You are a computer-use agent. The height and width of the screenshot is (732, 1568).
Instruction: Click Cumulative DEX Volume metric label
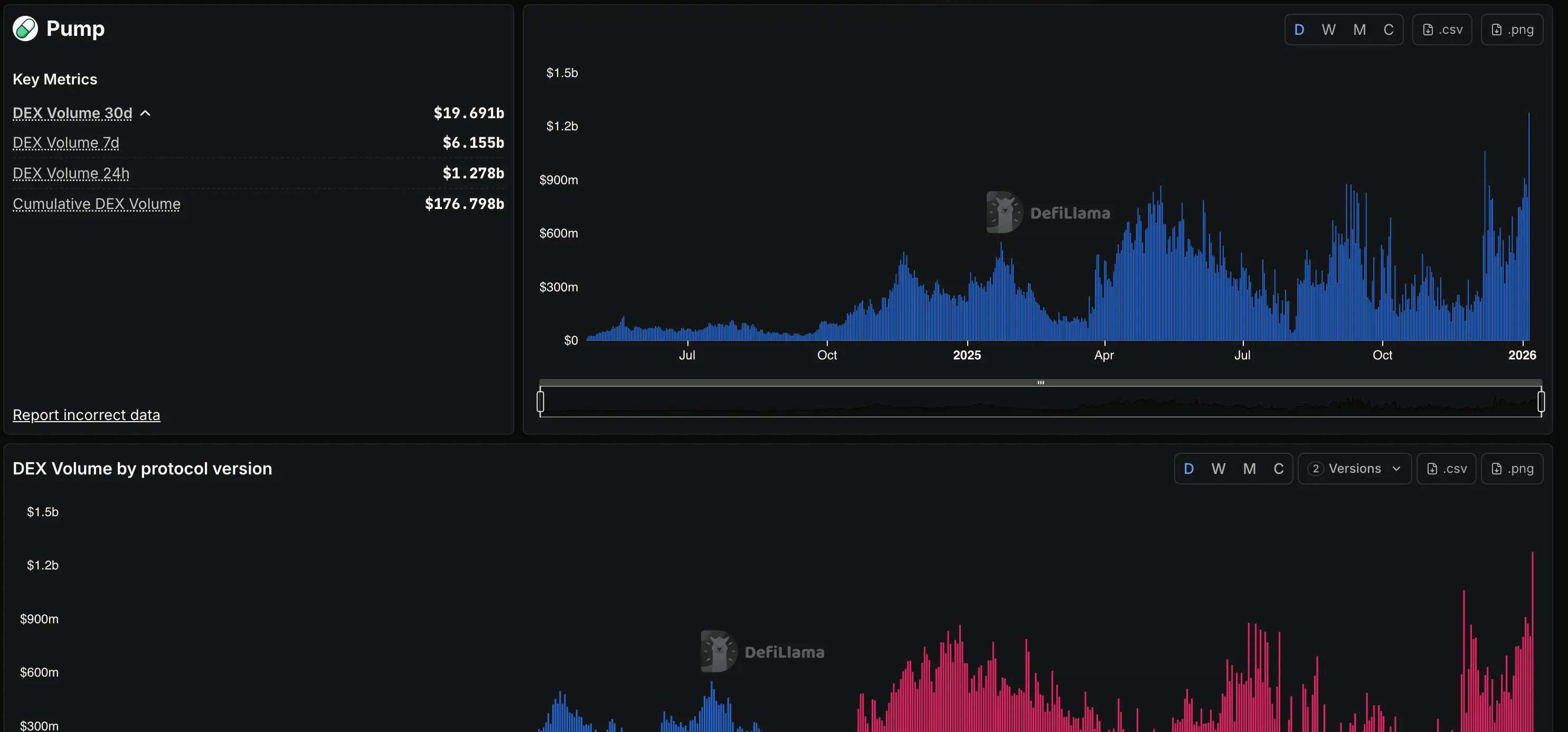(96, 204)
